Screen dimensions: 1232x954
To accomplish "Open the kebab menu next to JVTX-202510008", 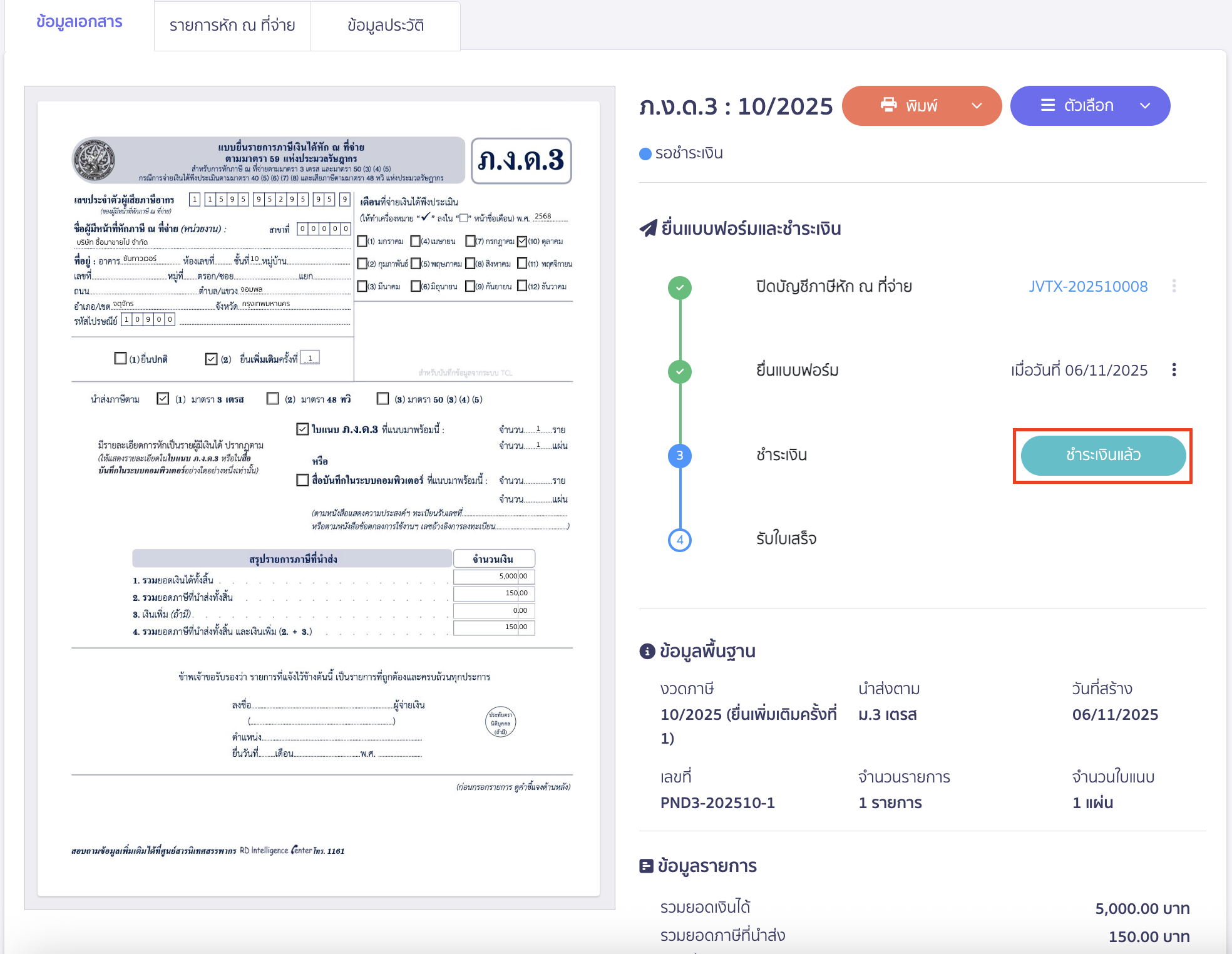I will tap(1175, 286).
